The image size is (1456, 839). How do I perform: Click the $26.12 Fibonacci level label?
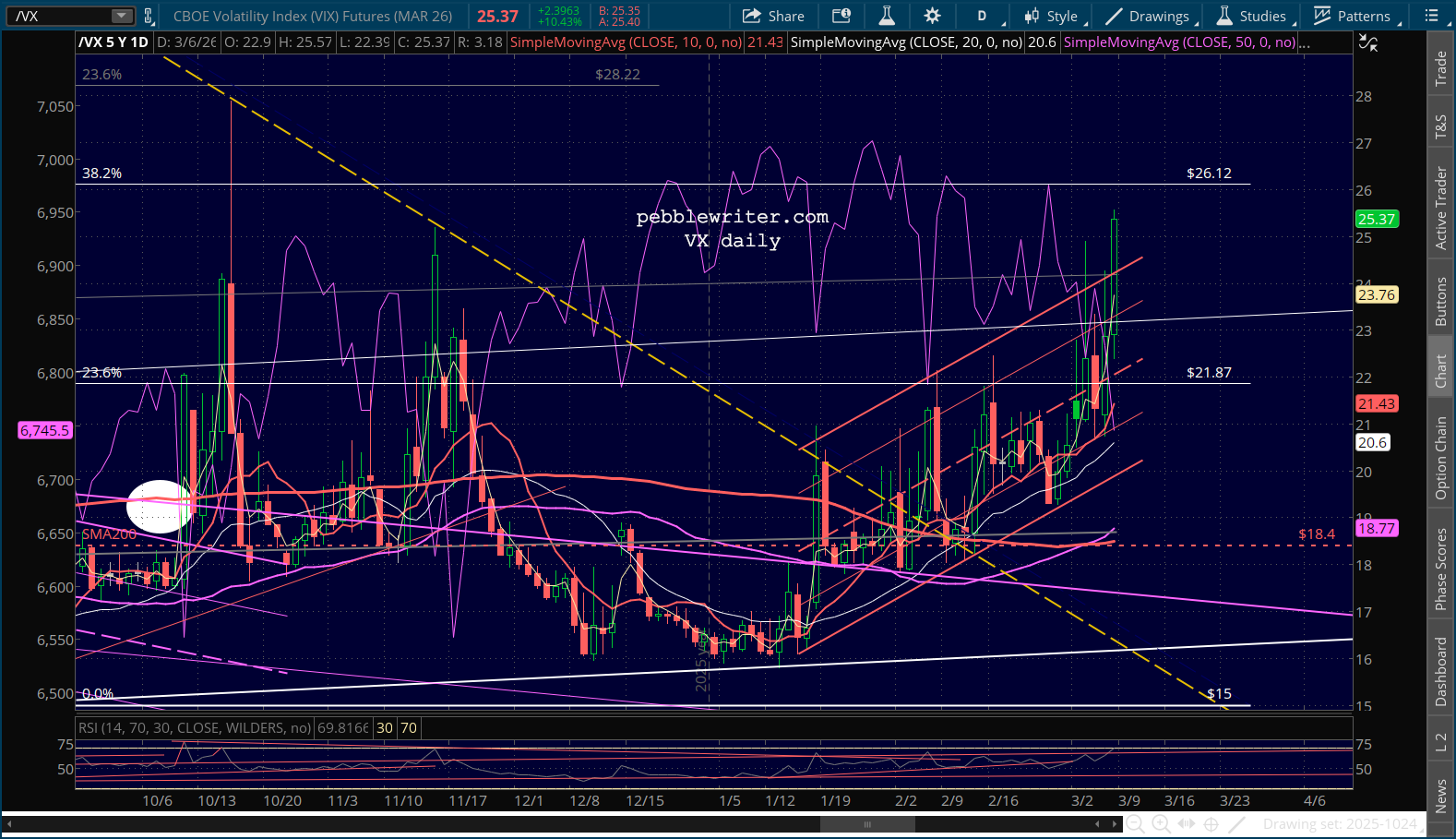click(1209, 174)
